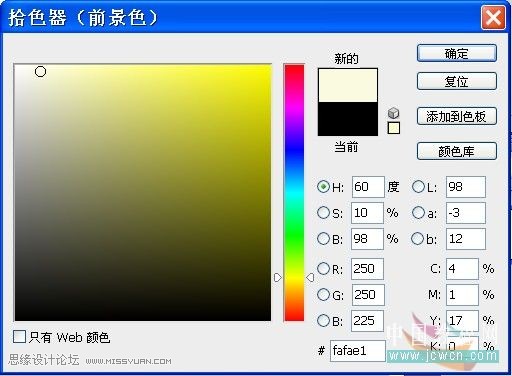Click the a field showing -3

click(x=466, y=213)
